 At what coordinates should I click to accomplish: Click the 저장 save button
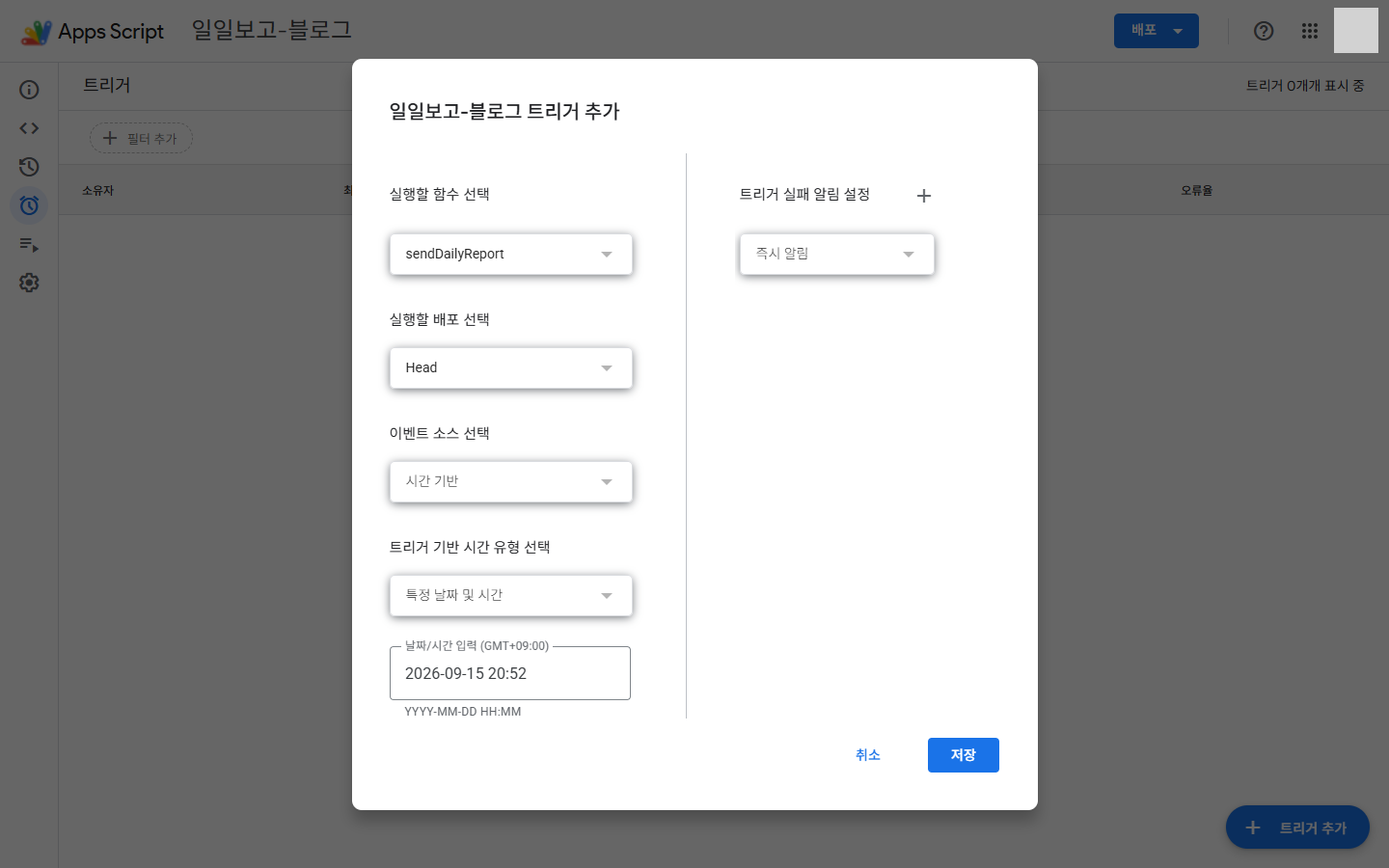pyautogui.click(x=964, y=755)
